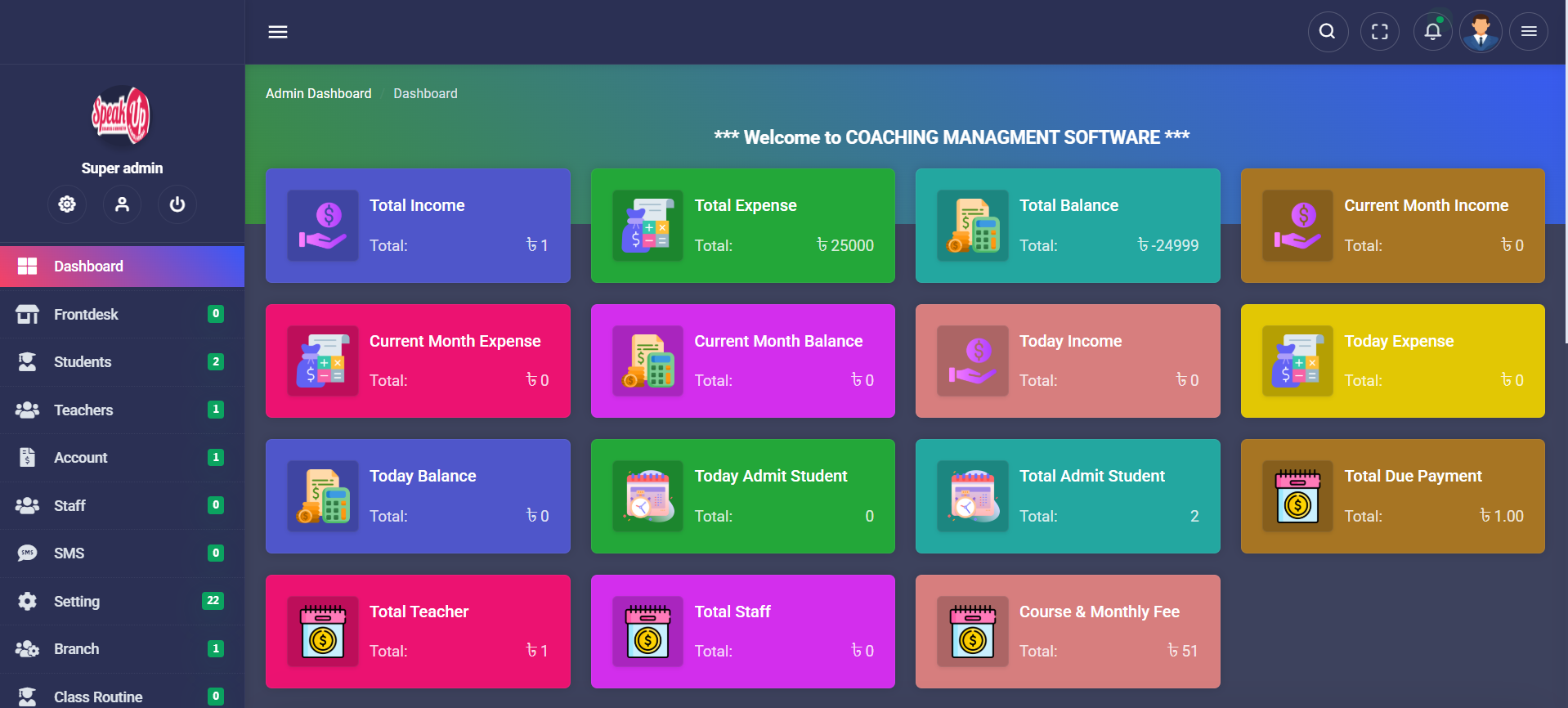Click the Today Balance card icon
1568x708 pixels.
pyautogui.click(x=323, y=496)
